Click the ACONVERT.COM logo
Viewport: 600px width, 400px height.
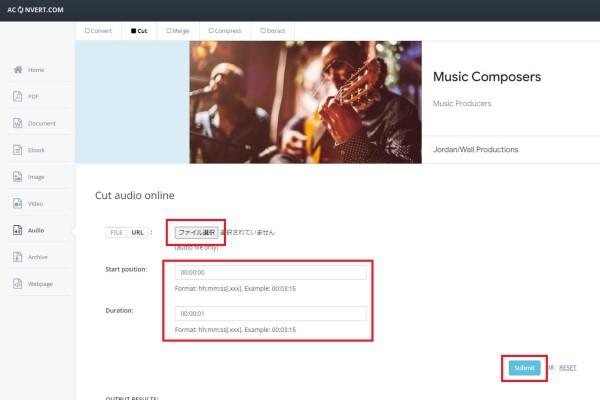coord(35,10)
